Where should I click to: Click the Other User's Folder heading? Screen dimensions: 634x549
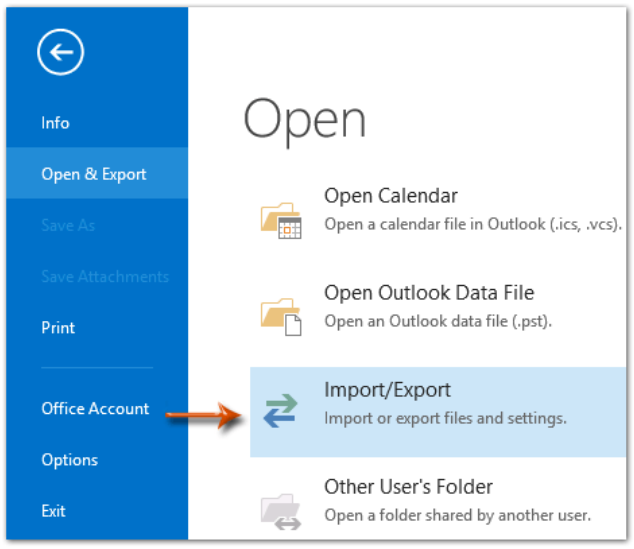tap(408, 487)
